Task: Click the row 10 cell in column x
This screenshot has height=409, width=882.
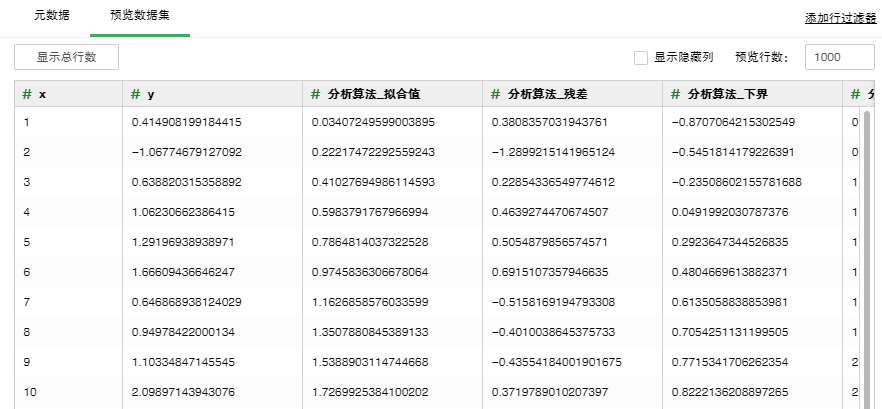Action: click(x=30, y=392)
